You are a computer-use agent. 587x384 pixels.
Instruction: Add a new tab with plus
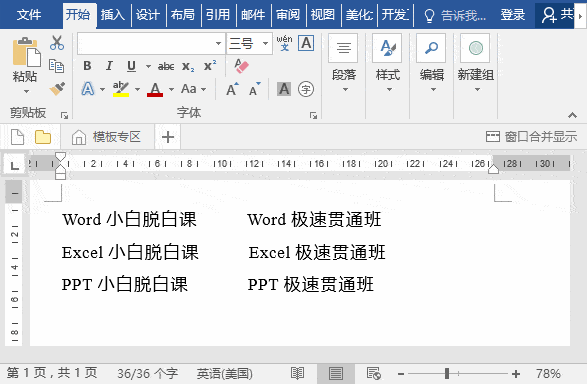168,137
